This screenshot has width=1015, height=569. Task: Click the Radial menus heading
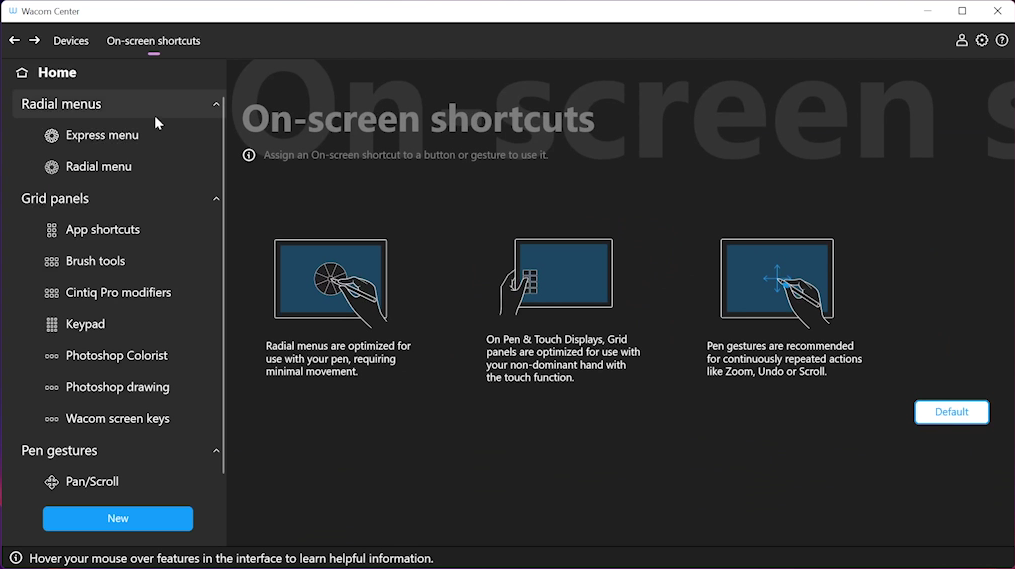point(61,104)
